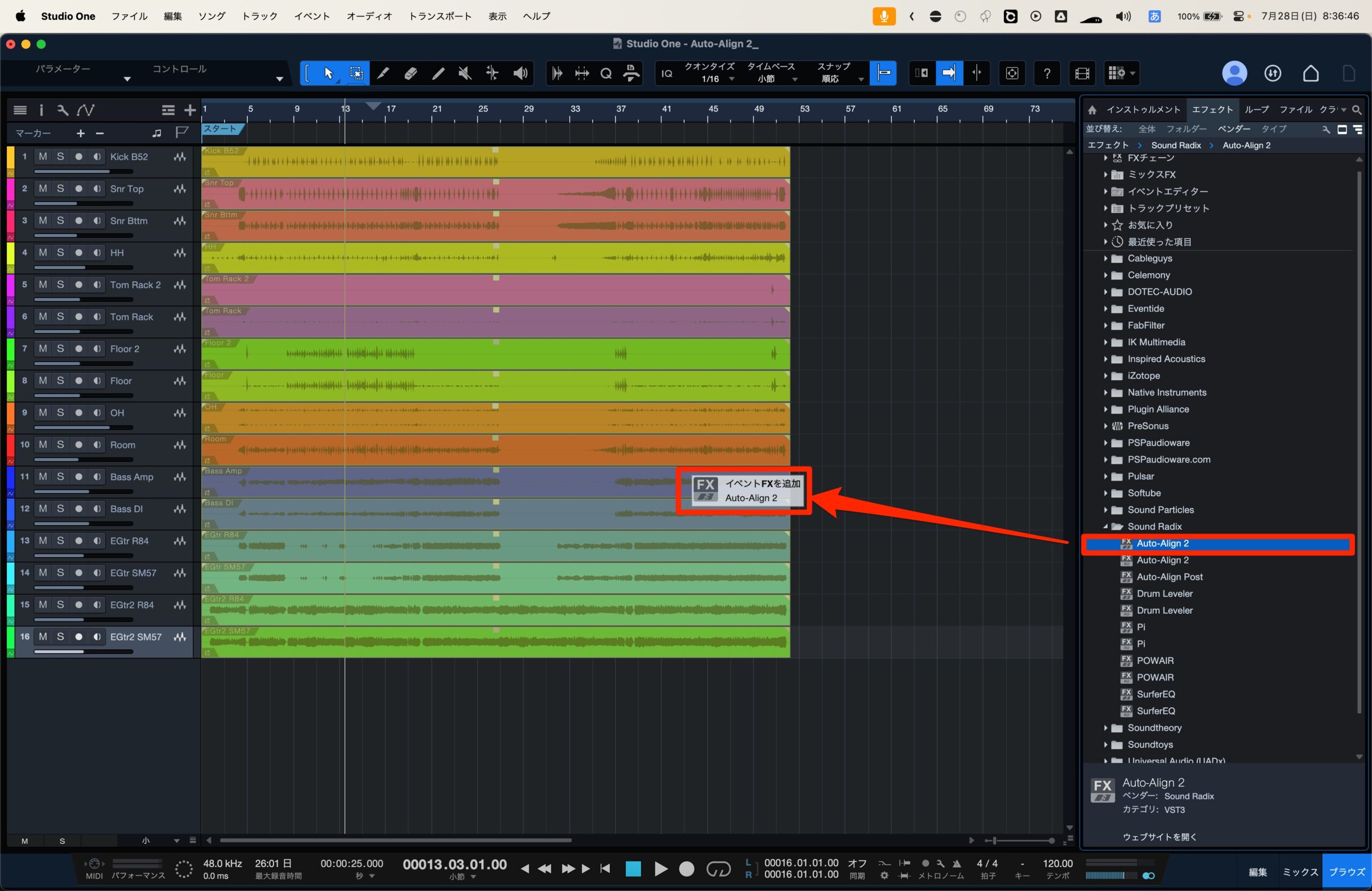Screen dimensions: 1372x891
Task: Expand the Cableguys folder
Action: [x=1105, y=258]
